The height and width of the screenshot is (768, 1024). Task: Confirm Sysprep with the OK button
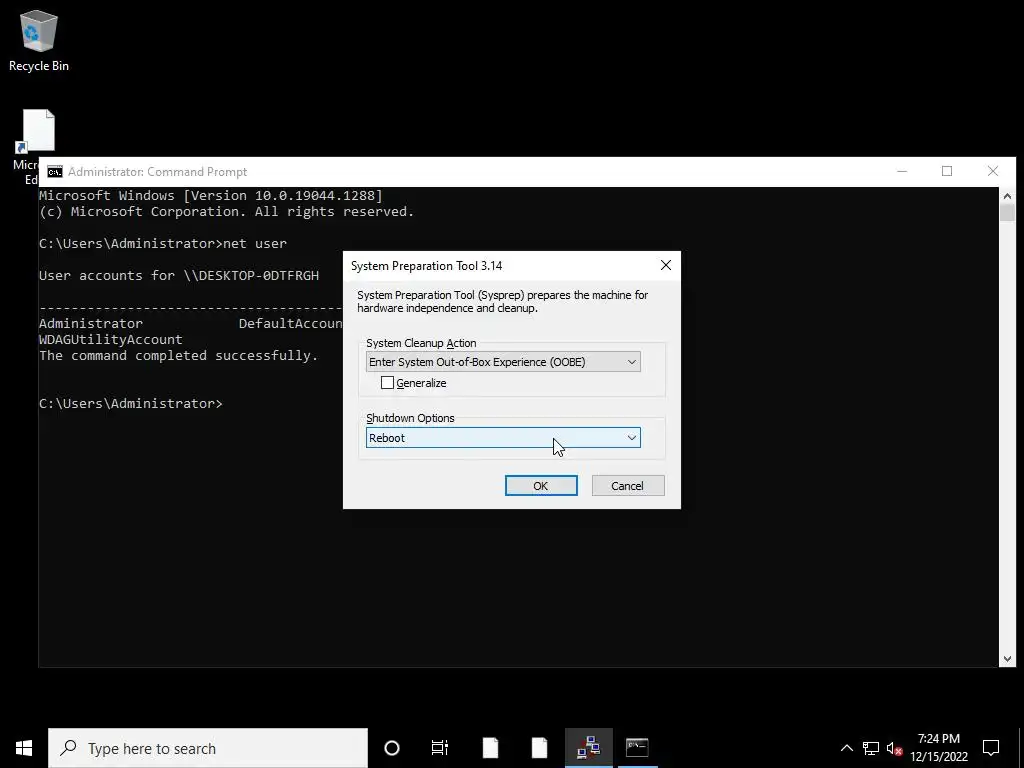coord(541,485)
